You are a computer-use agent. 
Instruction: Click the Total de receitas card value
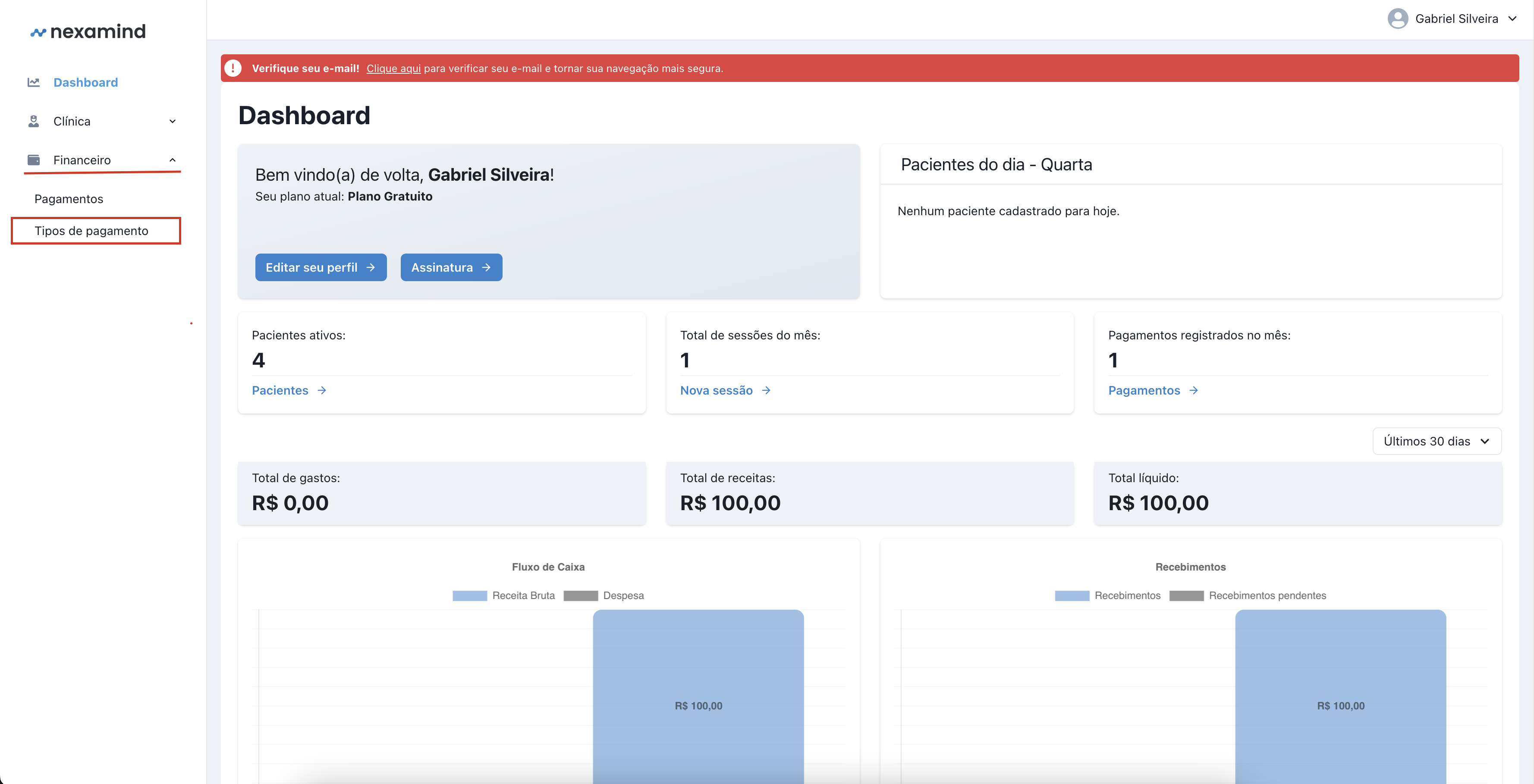click(x=730, y=503)
